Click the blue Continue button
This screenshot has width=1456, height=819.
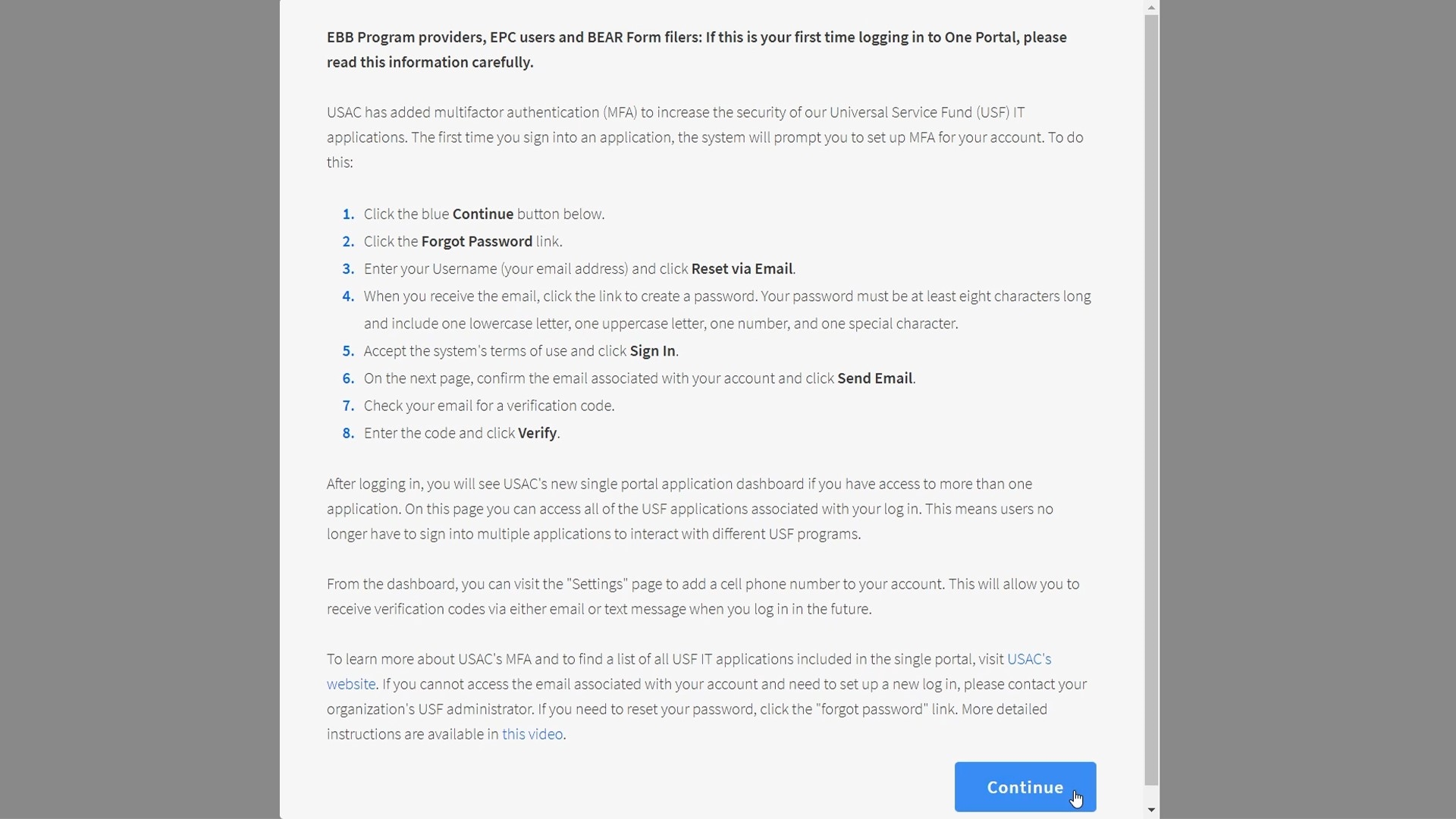(1025, 786)
